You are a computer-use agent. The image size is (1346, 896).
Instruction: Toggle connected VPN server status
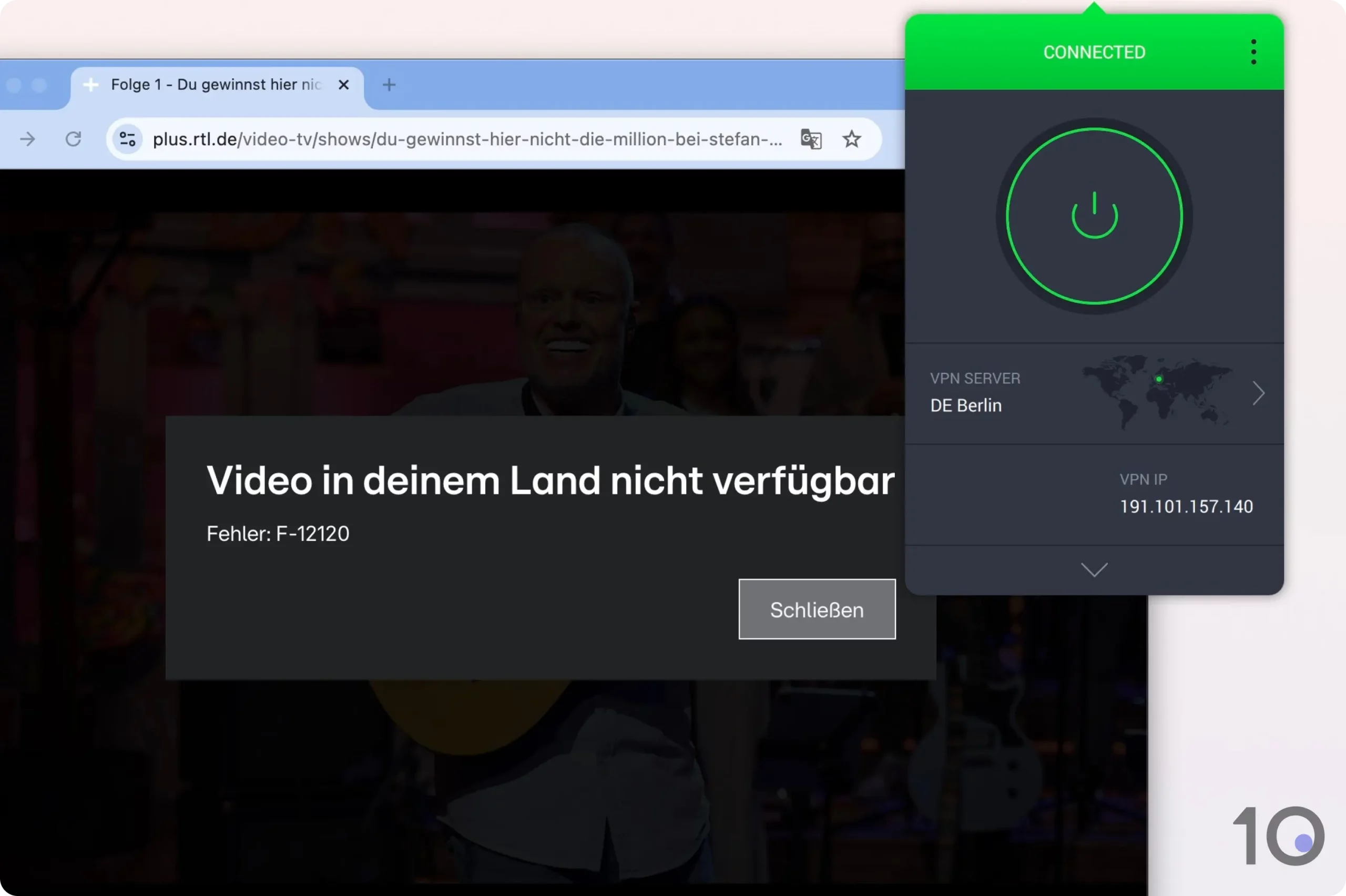pos(1094,214)
